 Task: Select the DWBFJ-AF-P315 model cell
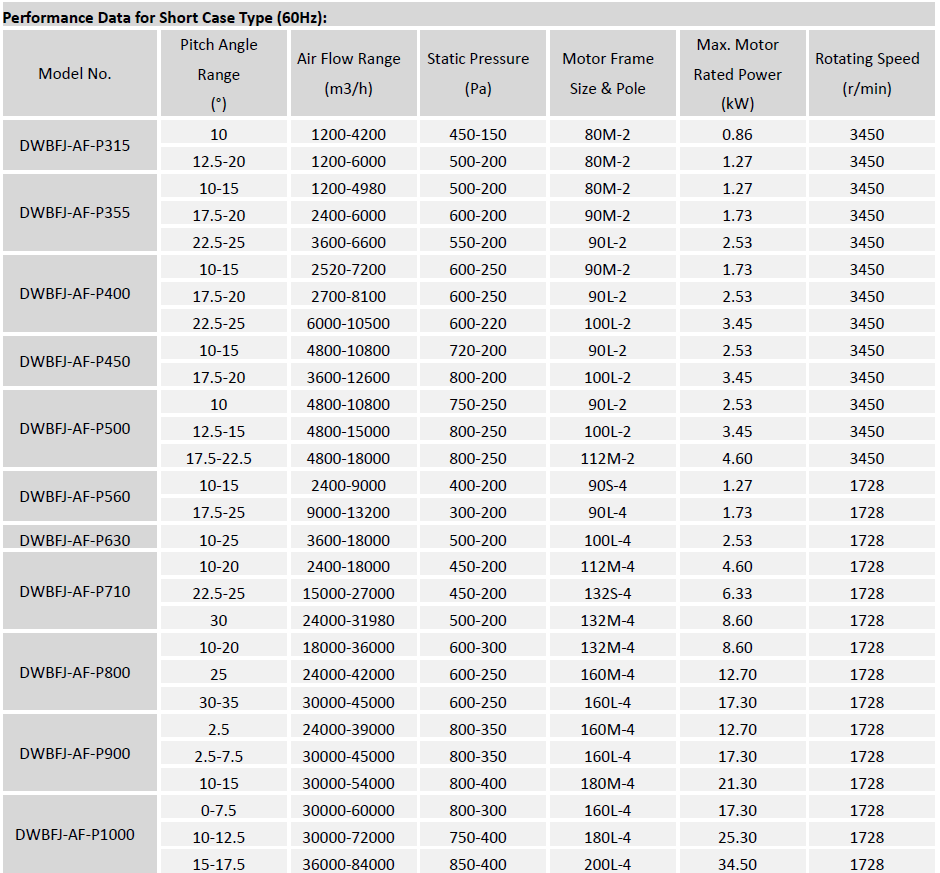click(x=75, y=146)
